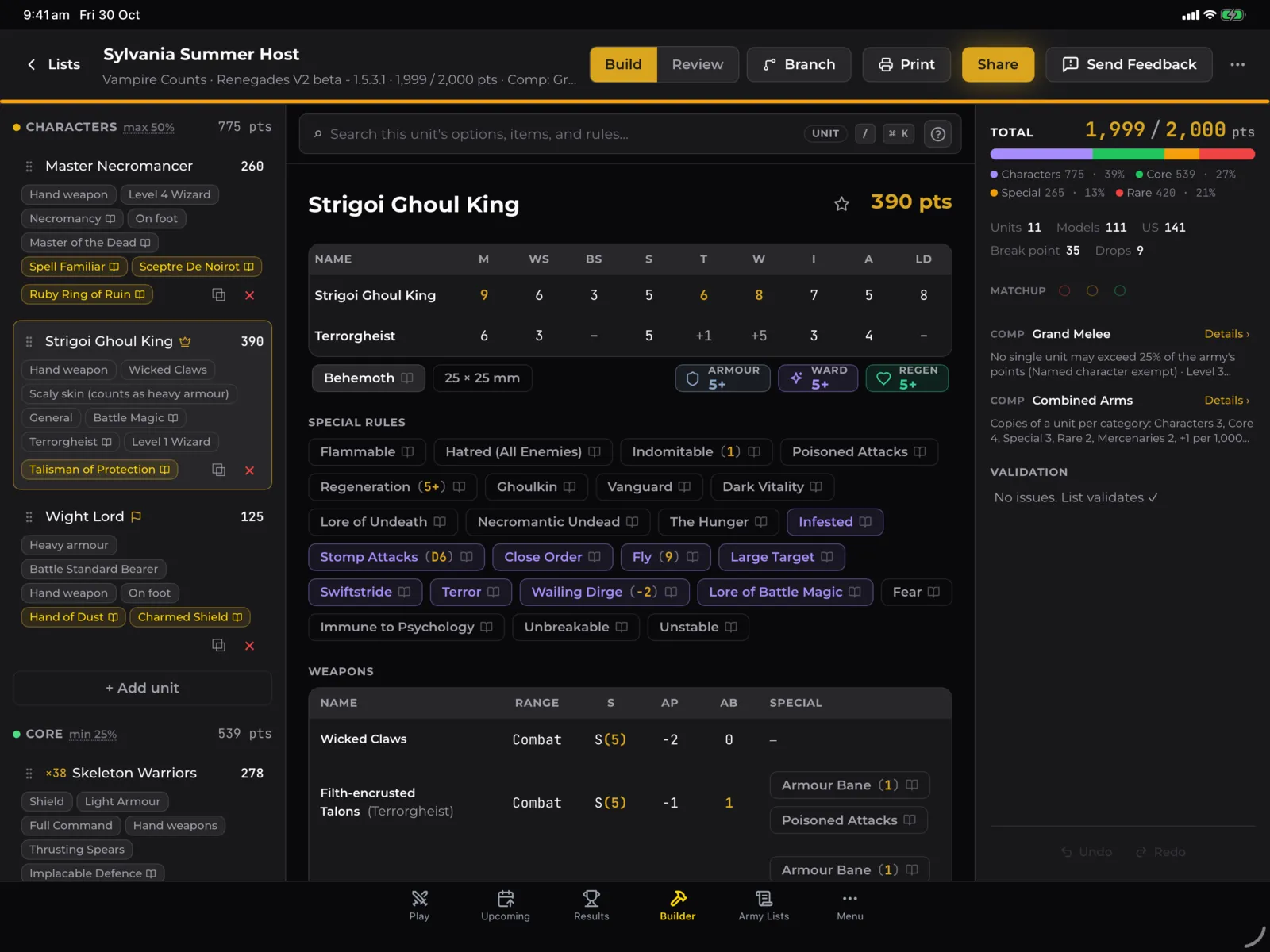Toggle the Charmed Shield item
1270x952 pixels.
[190, 617]
